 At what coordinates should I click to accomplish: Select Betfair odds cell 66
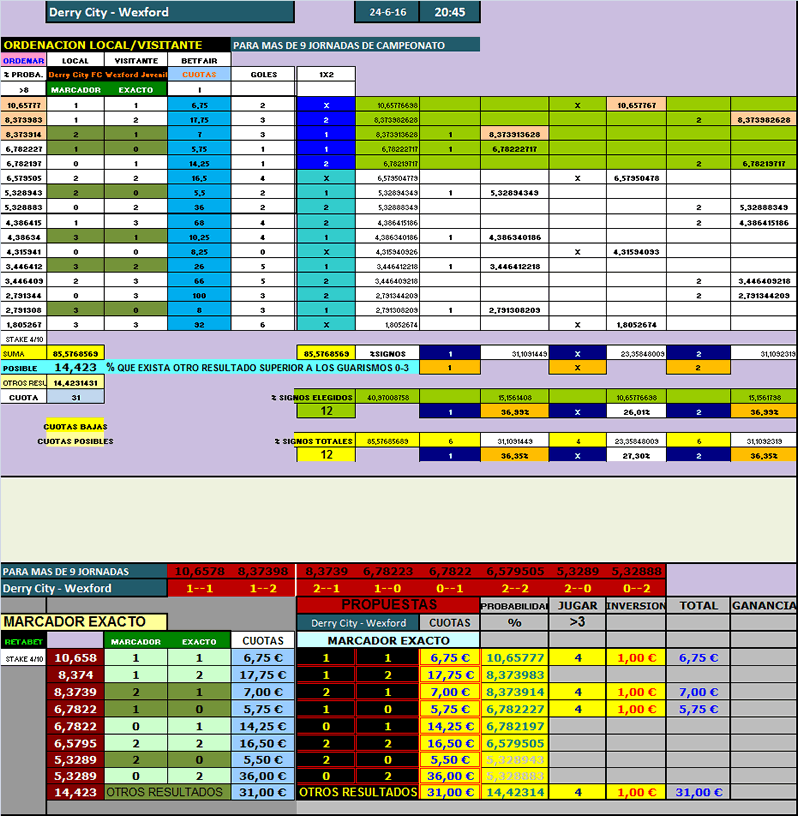pyautogui.click(x=199, y=281)
